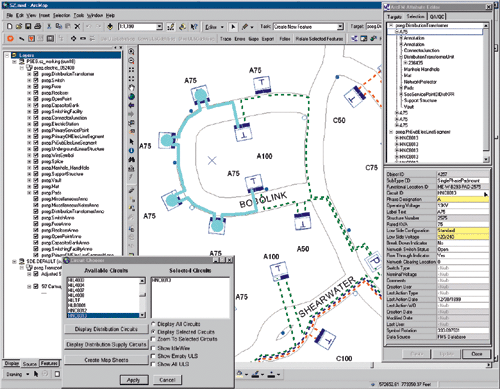
Task: Enable Zoom To Selected Circuits checkbox
Action: (x=154, y=339)
